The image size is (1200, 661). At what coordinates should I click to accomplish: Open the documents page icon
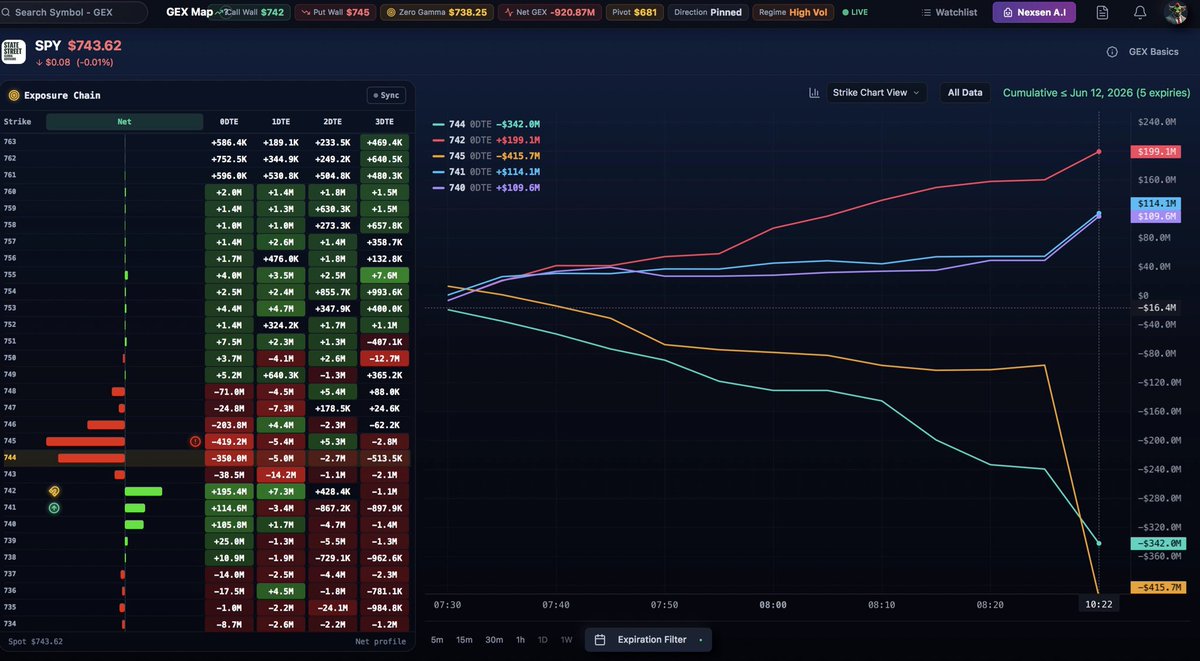[1102, 13]
